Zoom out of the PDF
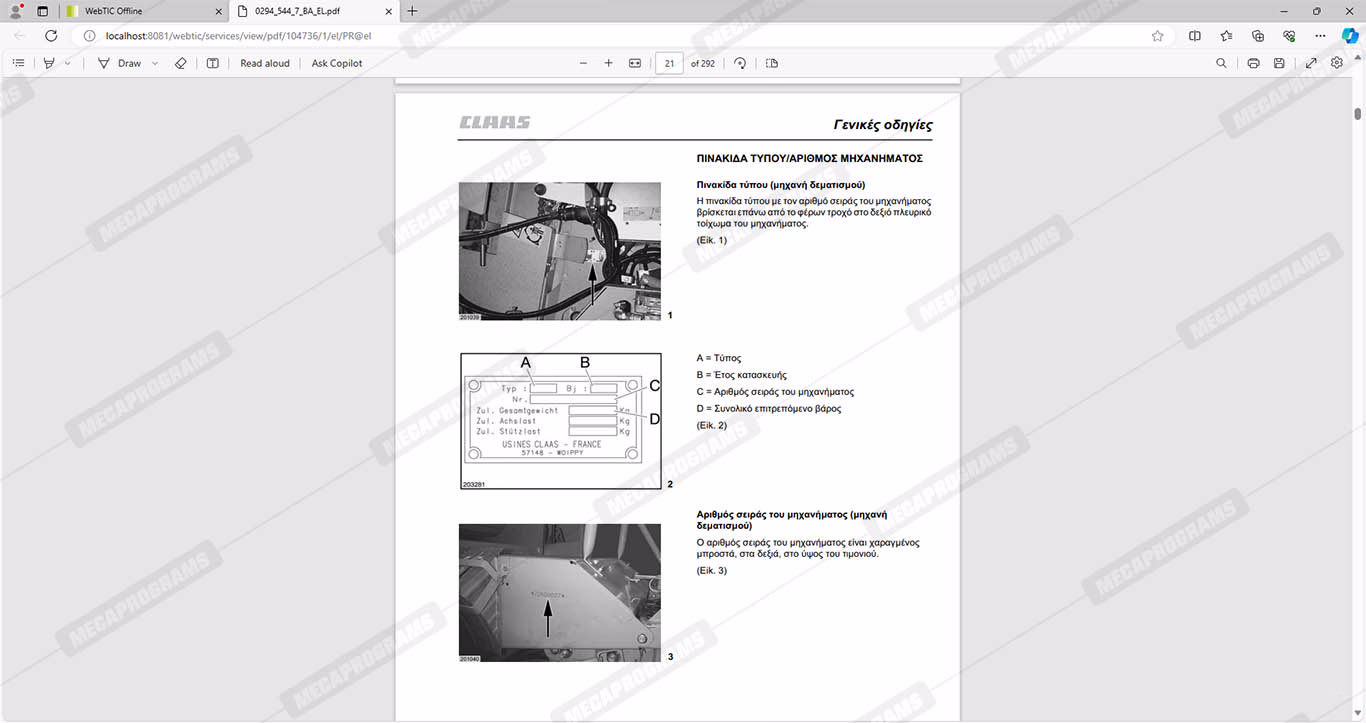1366x723 pixels. [584, 63]
